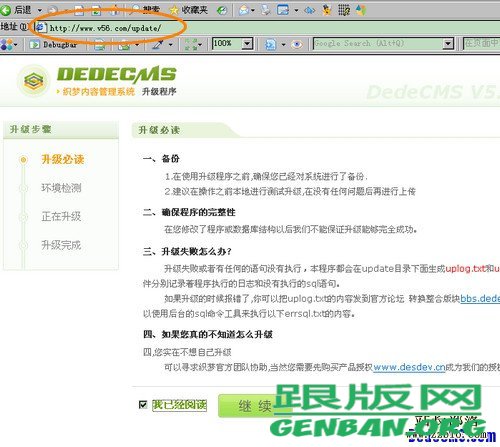Viewport: 500px width, 447px height.
Task: Click the 正在升级 step in sidebar
Action: (61, 217)
